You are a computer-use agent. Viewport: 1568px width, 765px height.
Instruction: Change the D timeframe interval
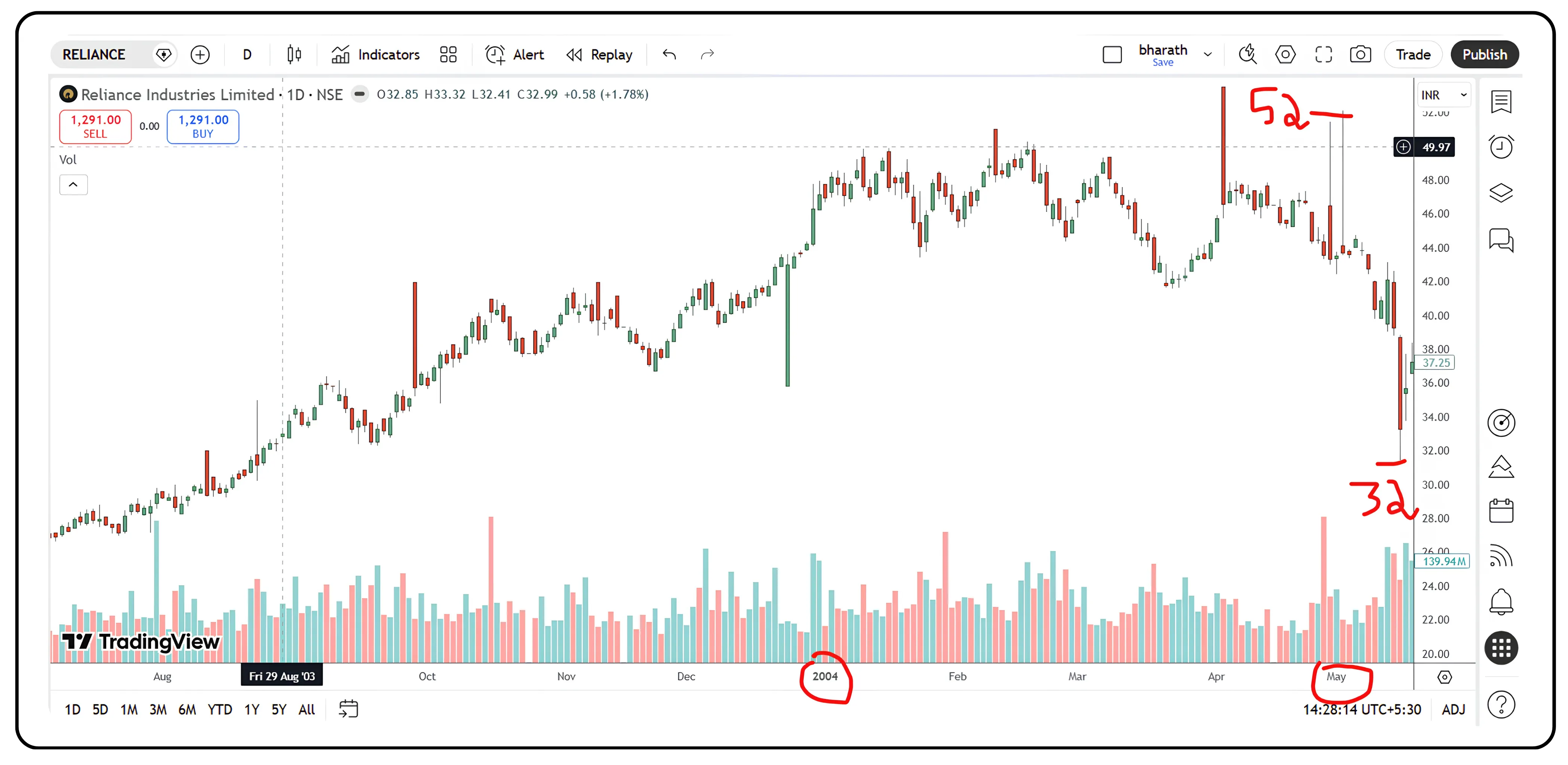point(246,55)
